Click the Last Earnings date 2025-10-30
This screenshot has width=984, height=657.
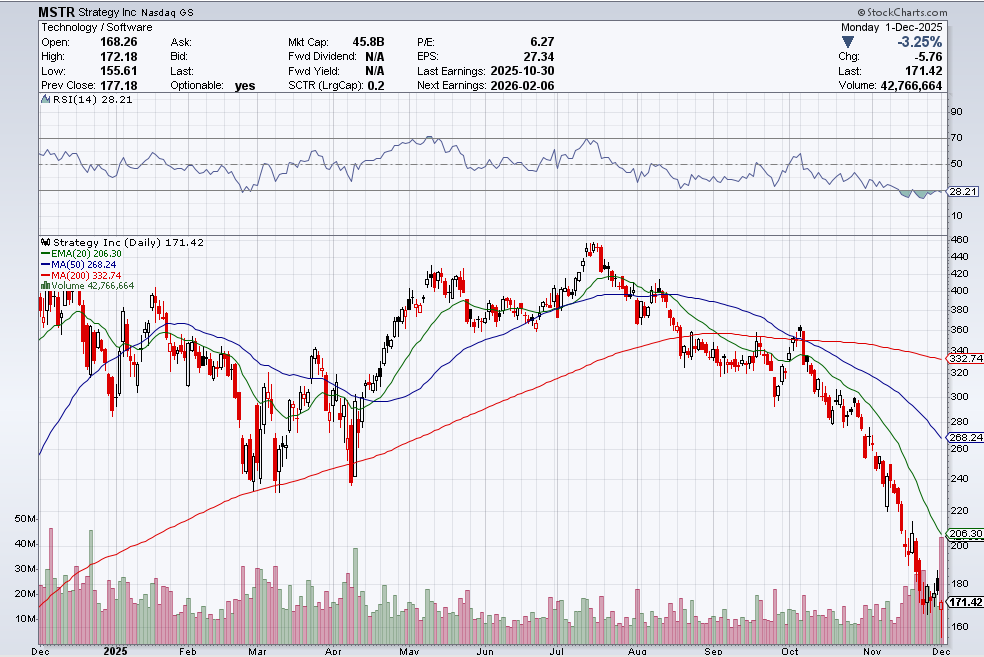click(x=522, y=70)
